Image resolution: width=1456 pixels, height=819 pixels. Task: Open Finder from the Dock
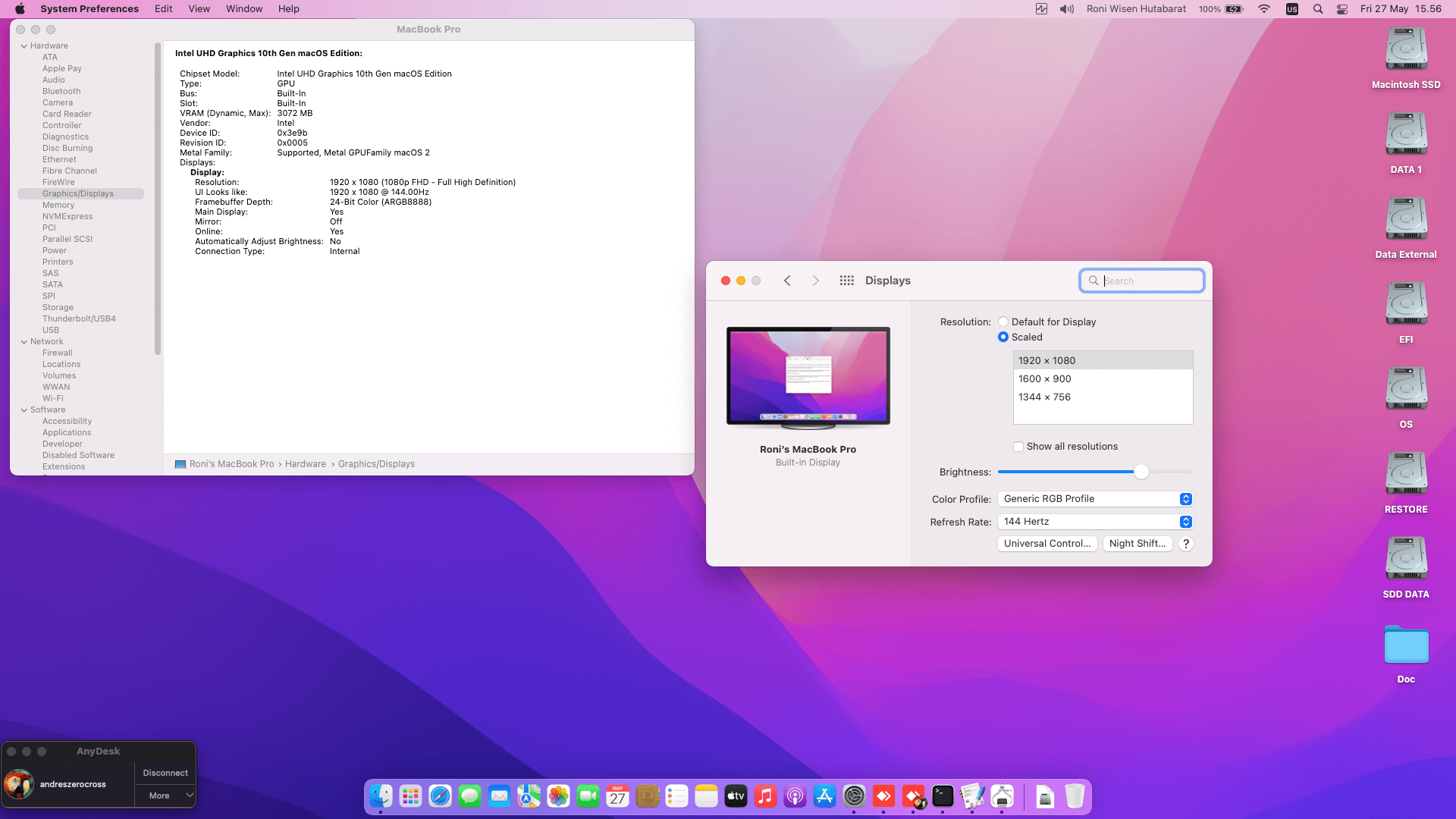[381, 795]
